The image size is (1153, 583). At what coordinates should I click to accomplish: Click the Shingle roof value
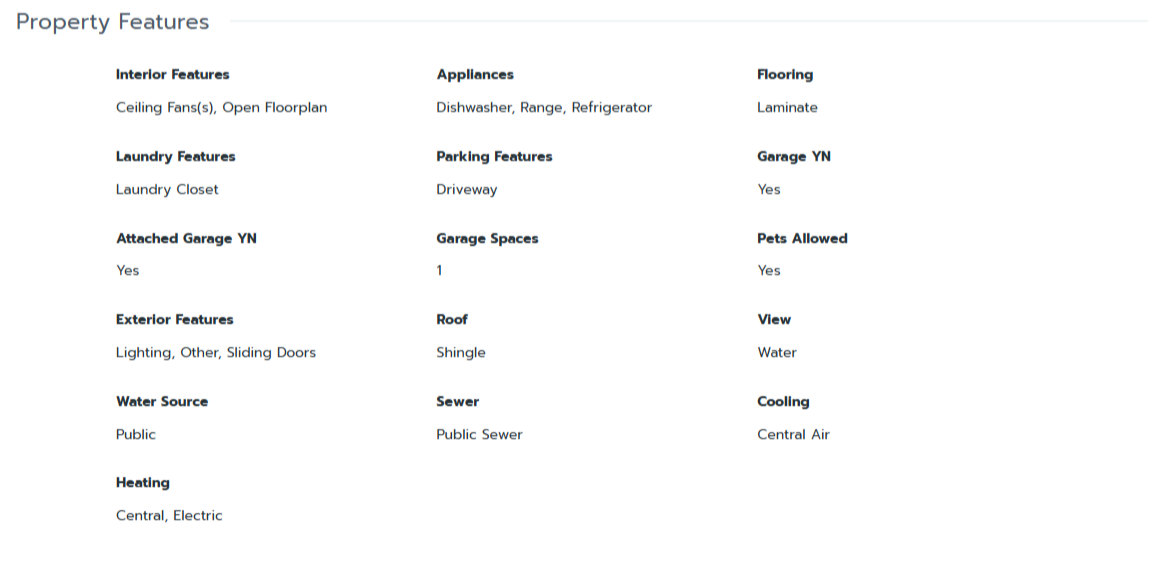(461, 353)
